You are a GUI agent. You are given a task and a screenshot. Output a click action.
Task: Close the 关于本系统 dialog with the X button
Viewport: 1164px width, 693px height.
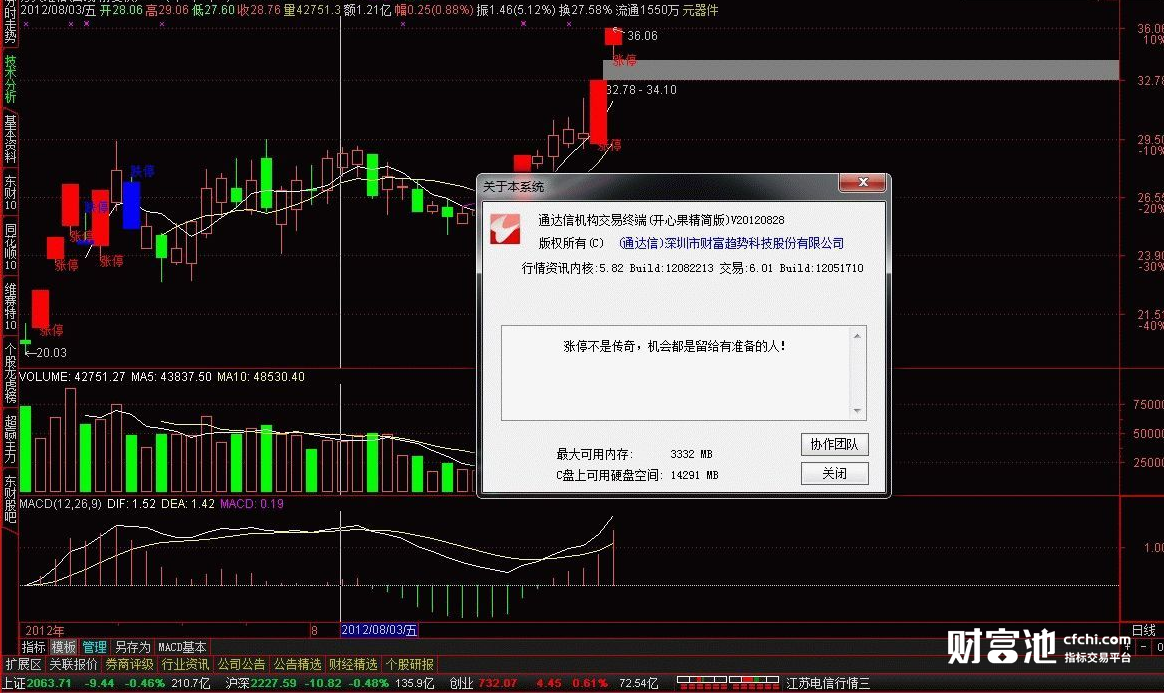[x=862, y=183]
